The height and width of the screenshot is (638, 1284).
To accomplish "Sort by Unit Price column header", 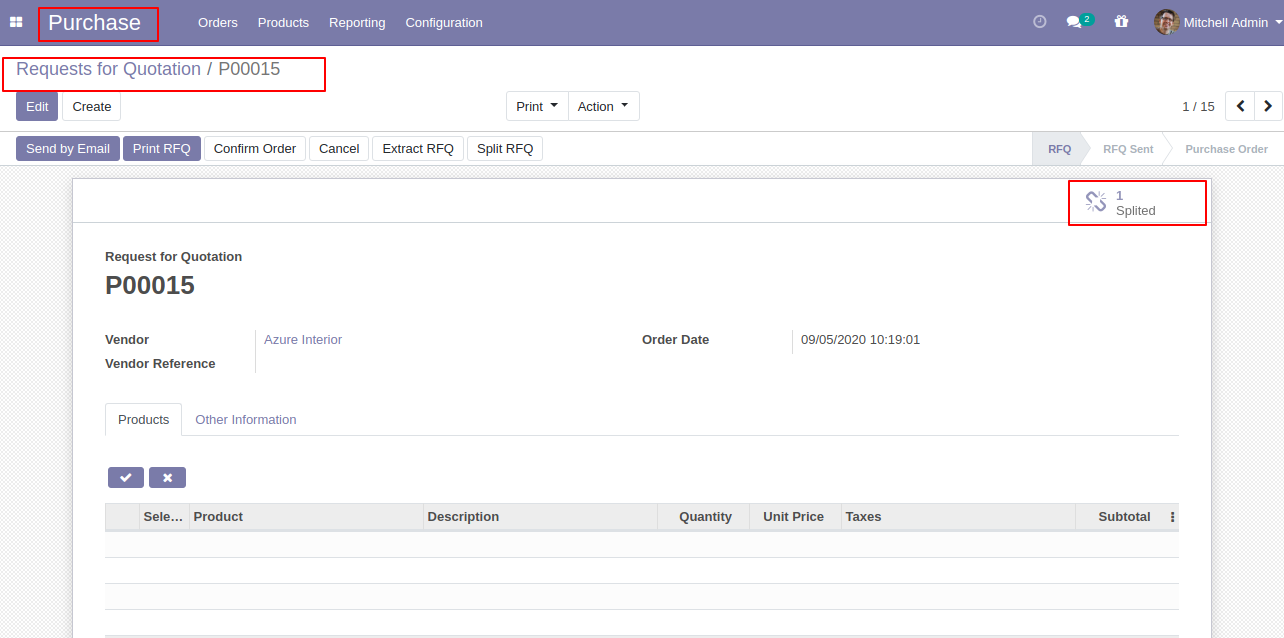I will [795, 517].
